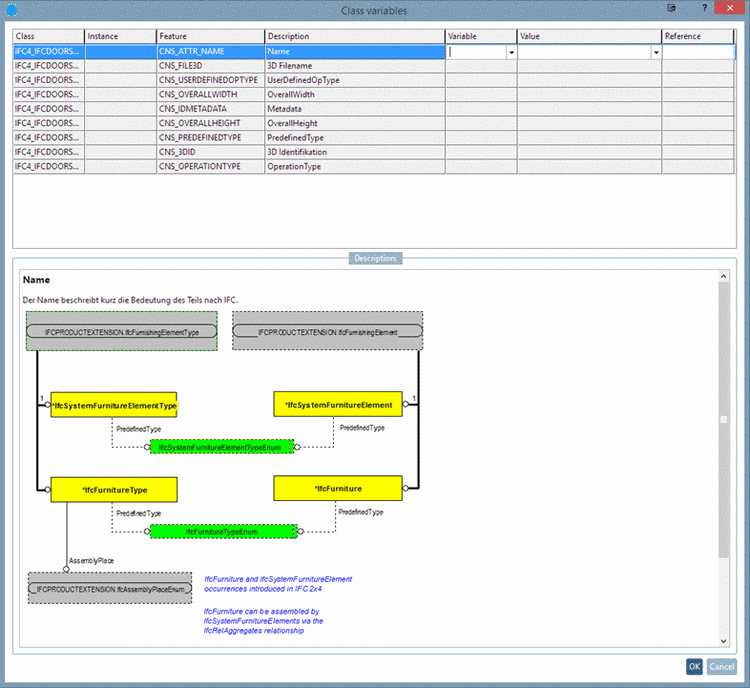Sort by the Description column header
The image size is (750, 688).
355,36
